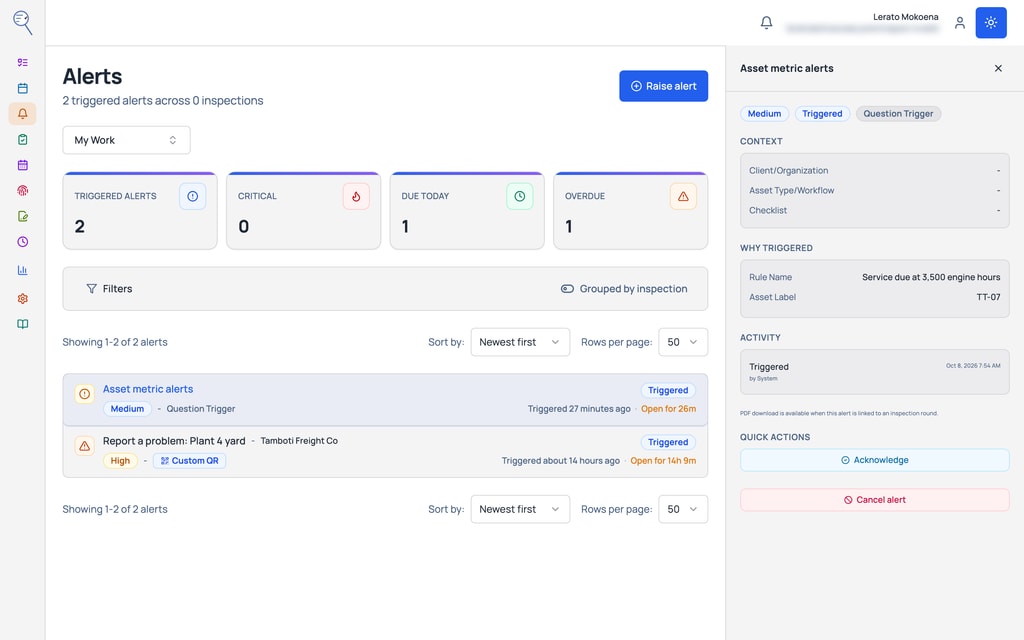Open the My Work dropdown
Screen dimensions: 1024x640
pos(126,140)
